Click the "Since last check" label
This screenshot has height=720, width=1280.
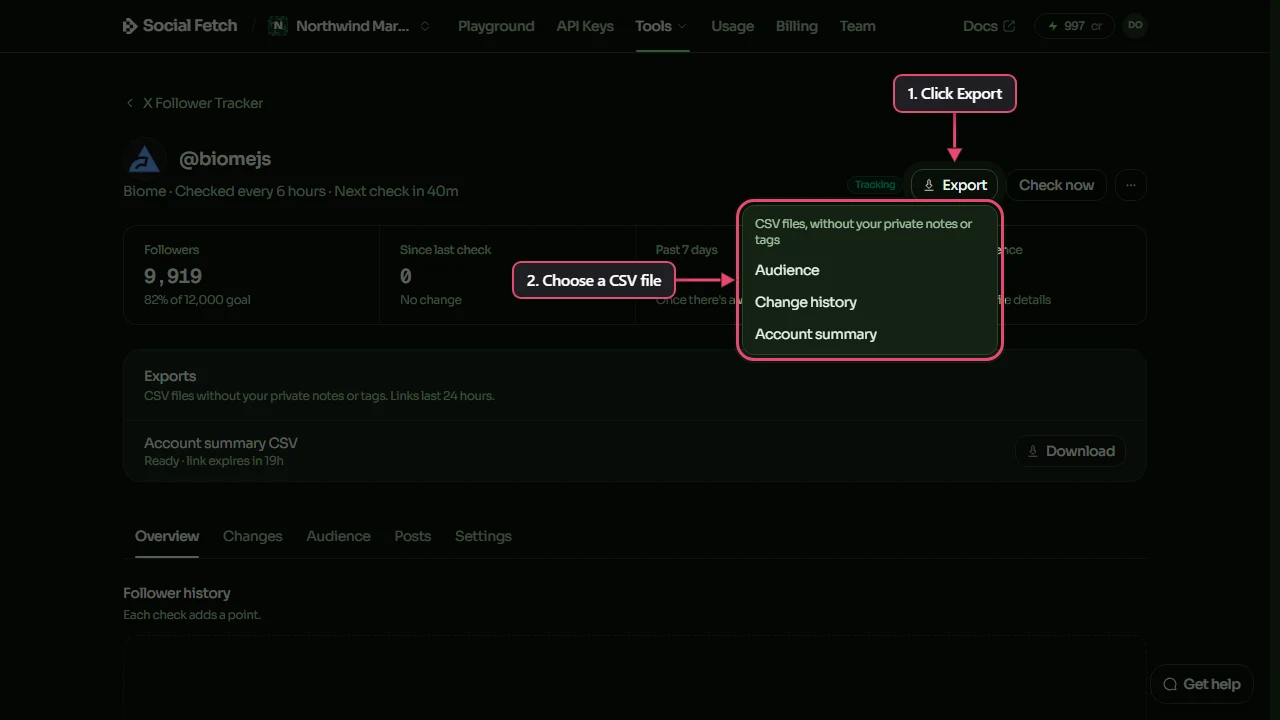(445, 250)
